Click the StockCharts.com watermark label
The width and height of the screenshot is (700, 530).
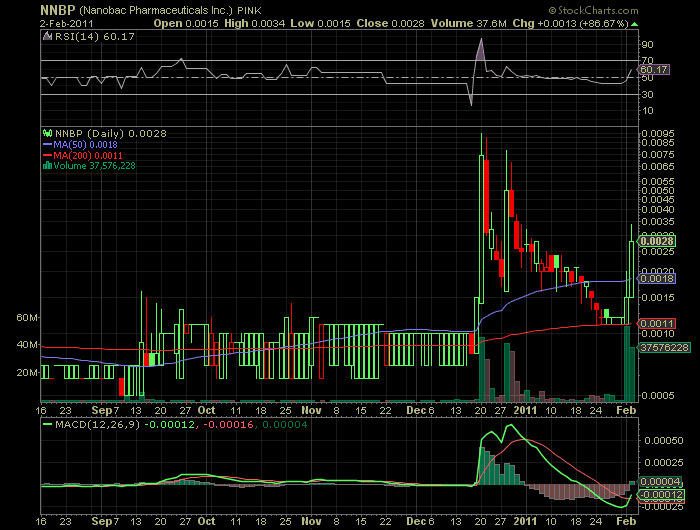(x=593, y=10)
